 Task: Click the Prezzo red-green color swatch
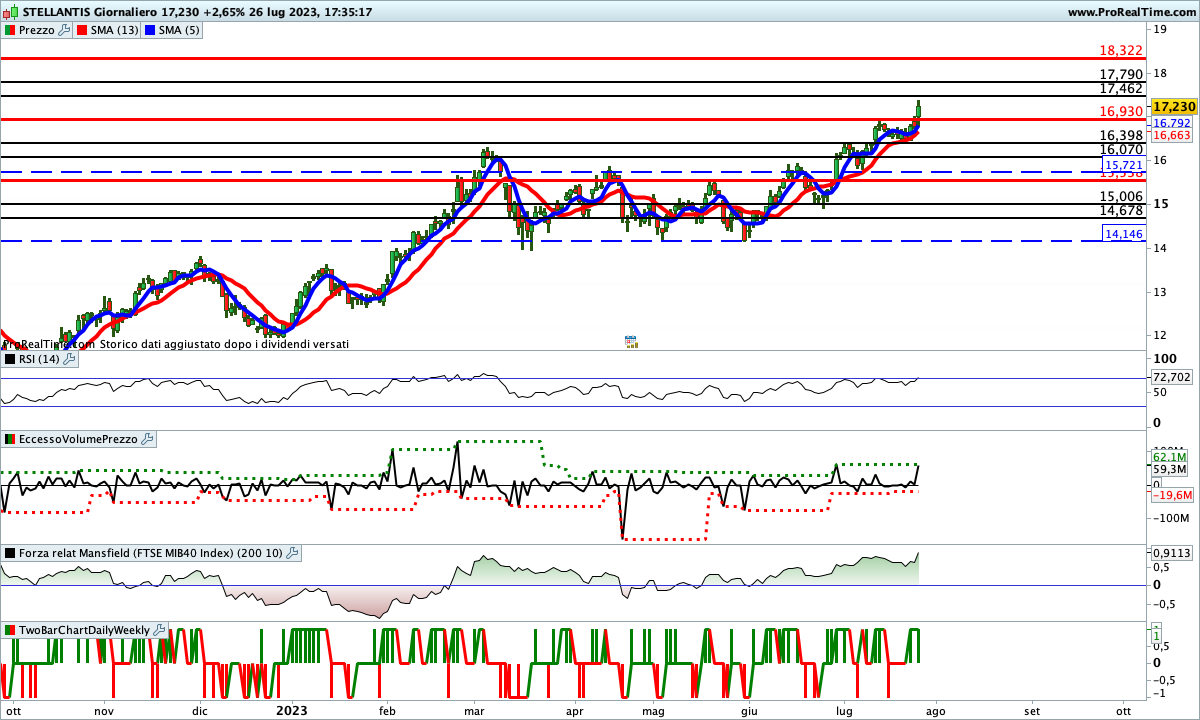point(9,30)
